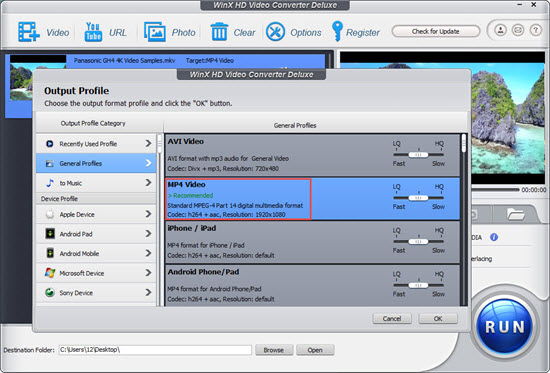Click Check for Update button

tap(436, 31)
